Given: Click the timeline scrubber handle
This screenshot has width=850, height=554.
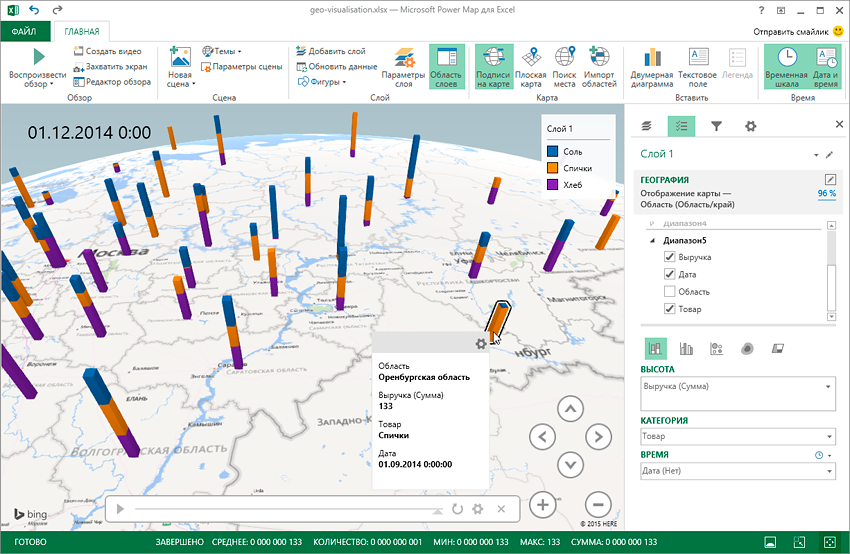Looking at the screenshot, I should pos(437,511).
